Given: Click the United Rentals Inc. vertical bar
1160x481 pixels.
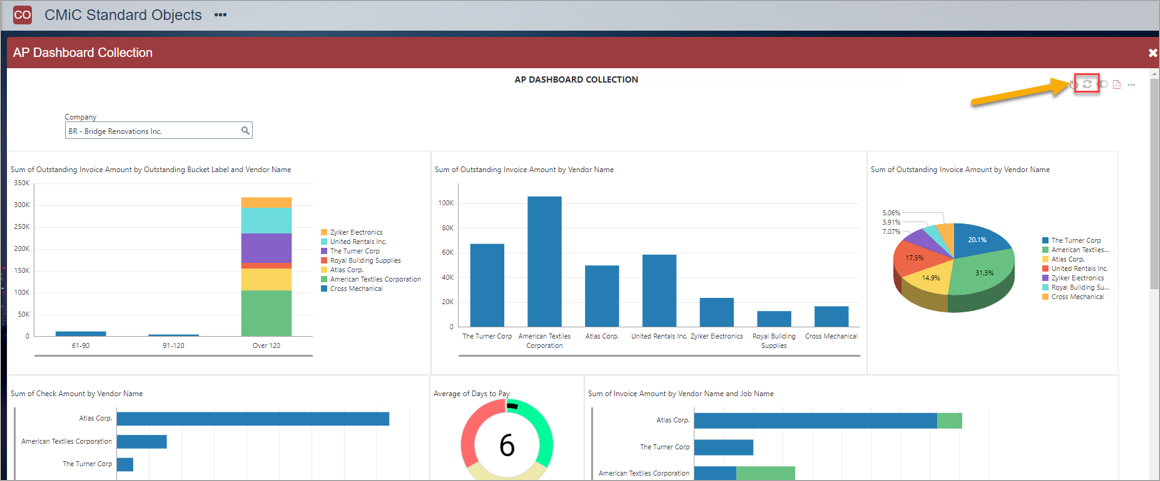Looking at the screenshot, I should 659,290.
